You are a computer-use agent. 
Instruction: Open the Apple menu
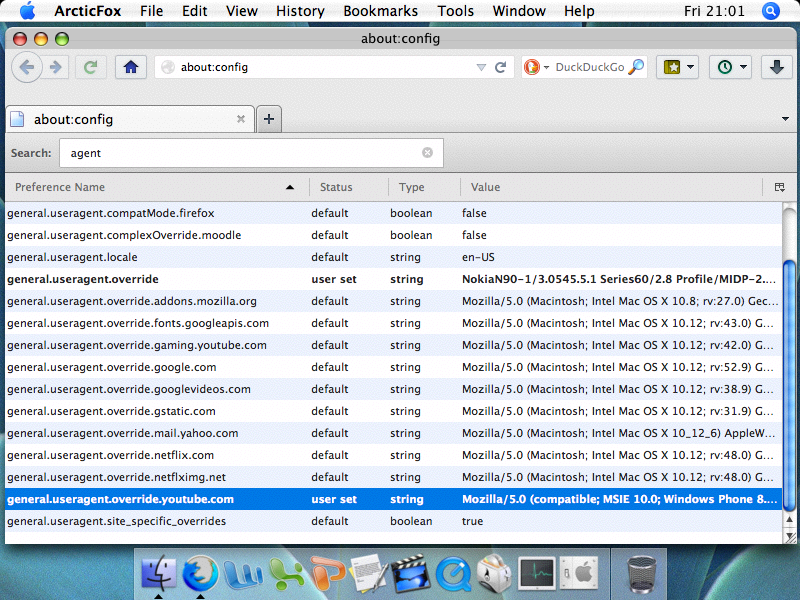click(x=28, y=11)
